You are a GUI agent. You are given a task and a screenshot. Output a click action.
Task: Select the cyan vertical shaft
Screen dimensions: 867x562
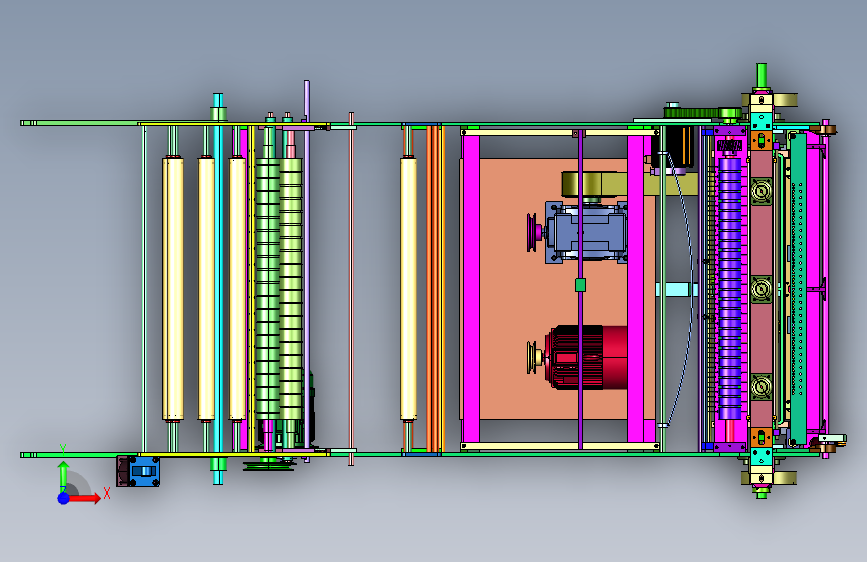click(218, 289)
